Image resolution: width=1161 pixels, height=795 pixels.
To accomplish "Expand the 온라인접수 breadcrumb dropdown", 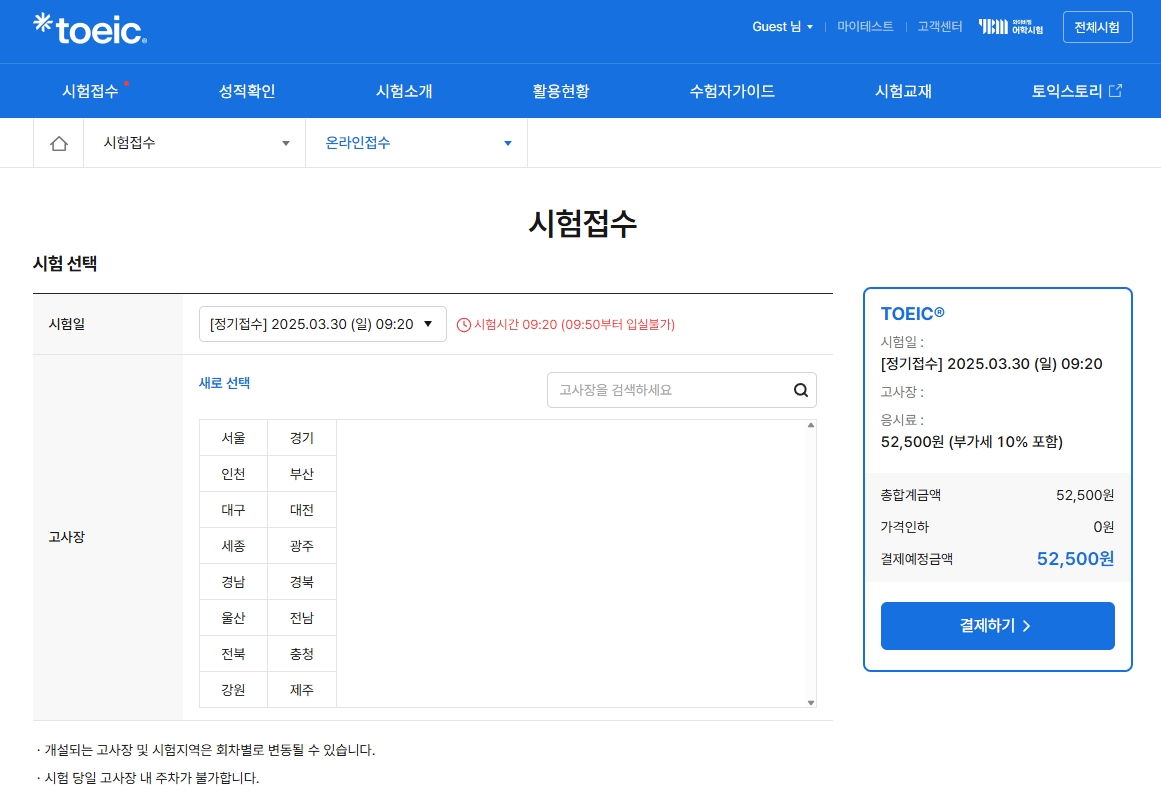I will 506,142.
